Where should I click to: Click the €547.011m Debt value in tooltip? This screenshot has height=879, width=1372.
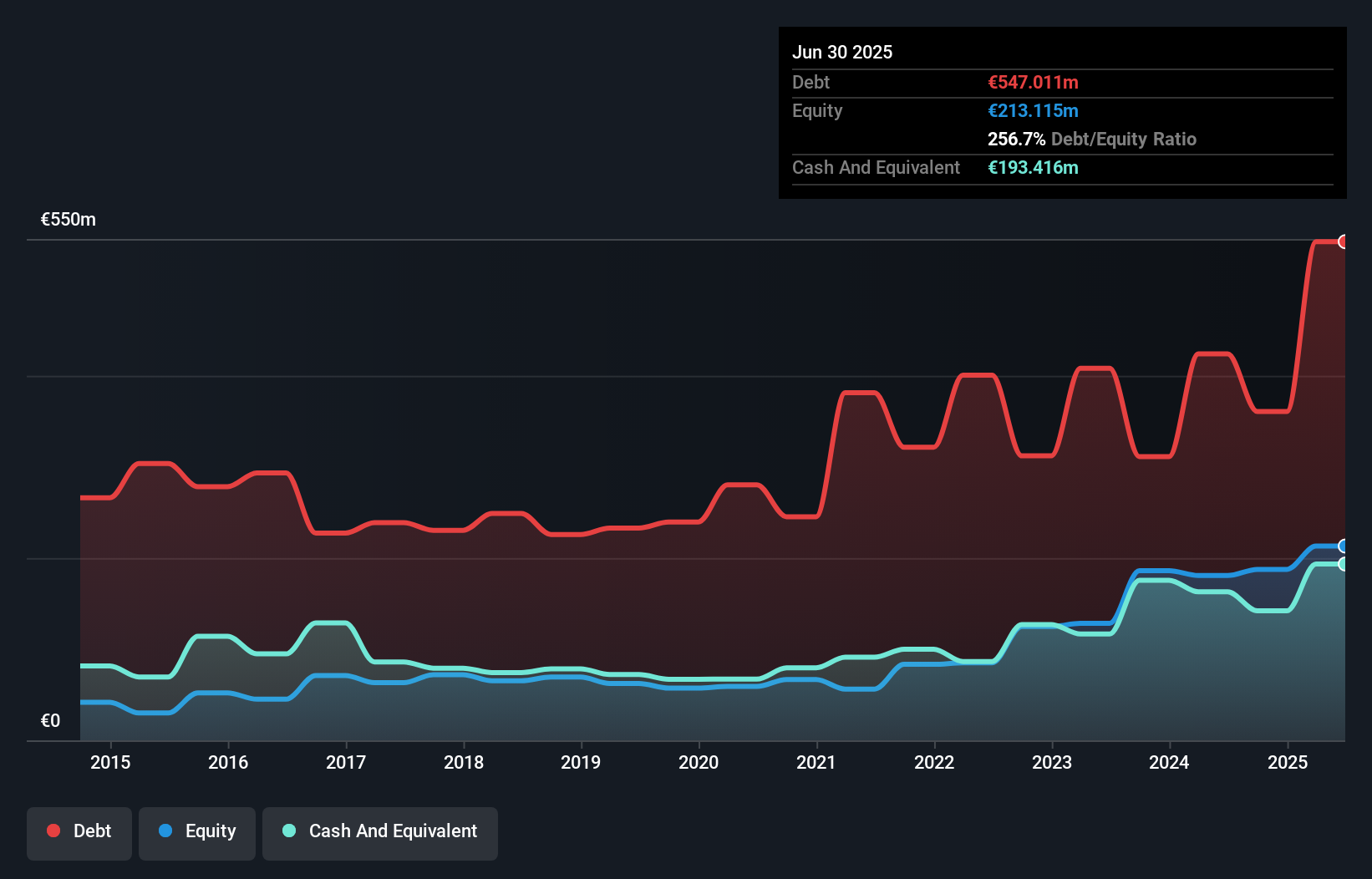pos(1033,83)
